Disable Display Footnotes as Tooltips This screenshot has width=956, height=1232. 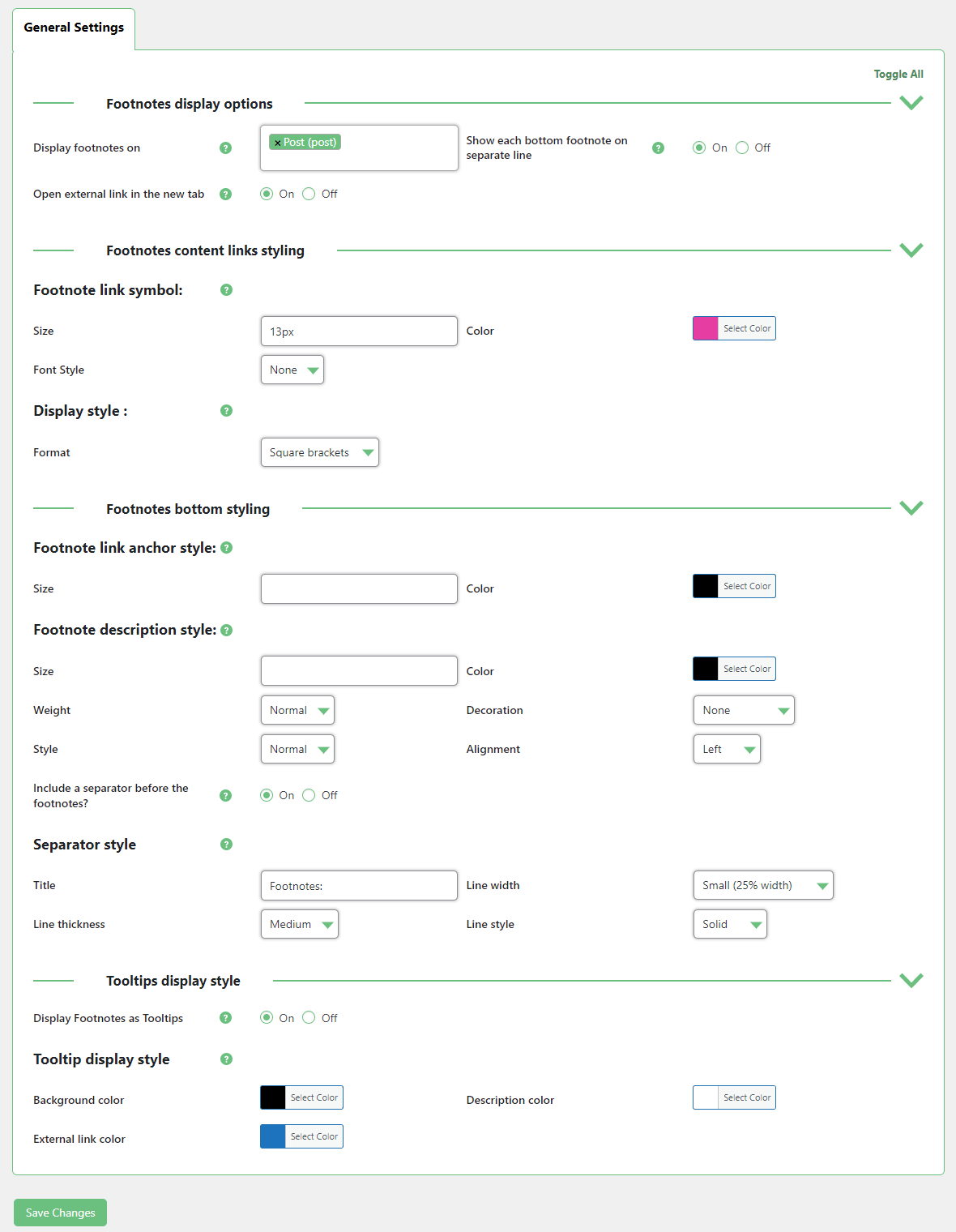[x=309, y=1018]
